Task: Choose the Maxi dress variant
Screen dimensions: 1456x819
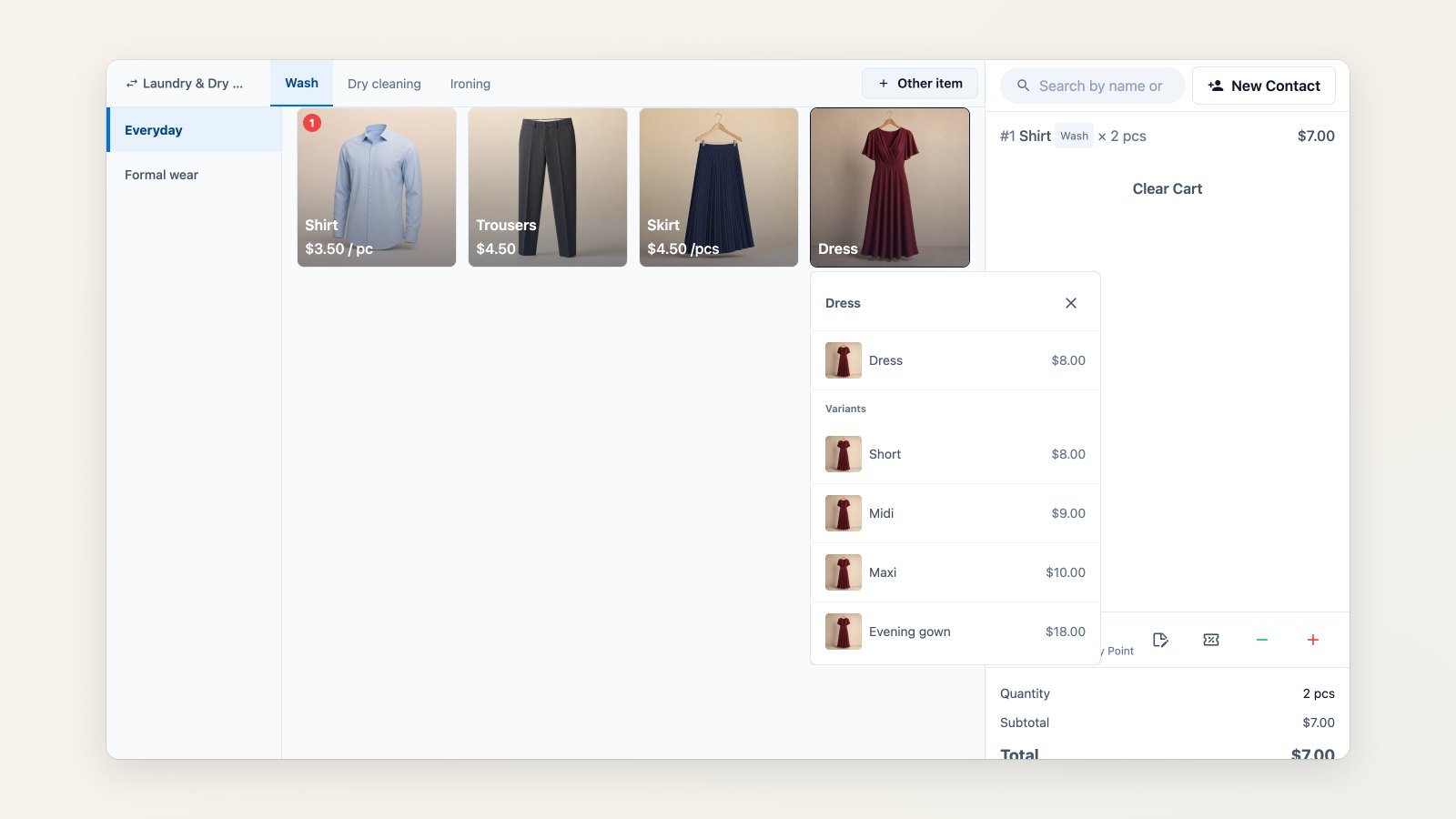Action: tap(955, 572)
